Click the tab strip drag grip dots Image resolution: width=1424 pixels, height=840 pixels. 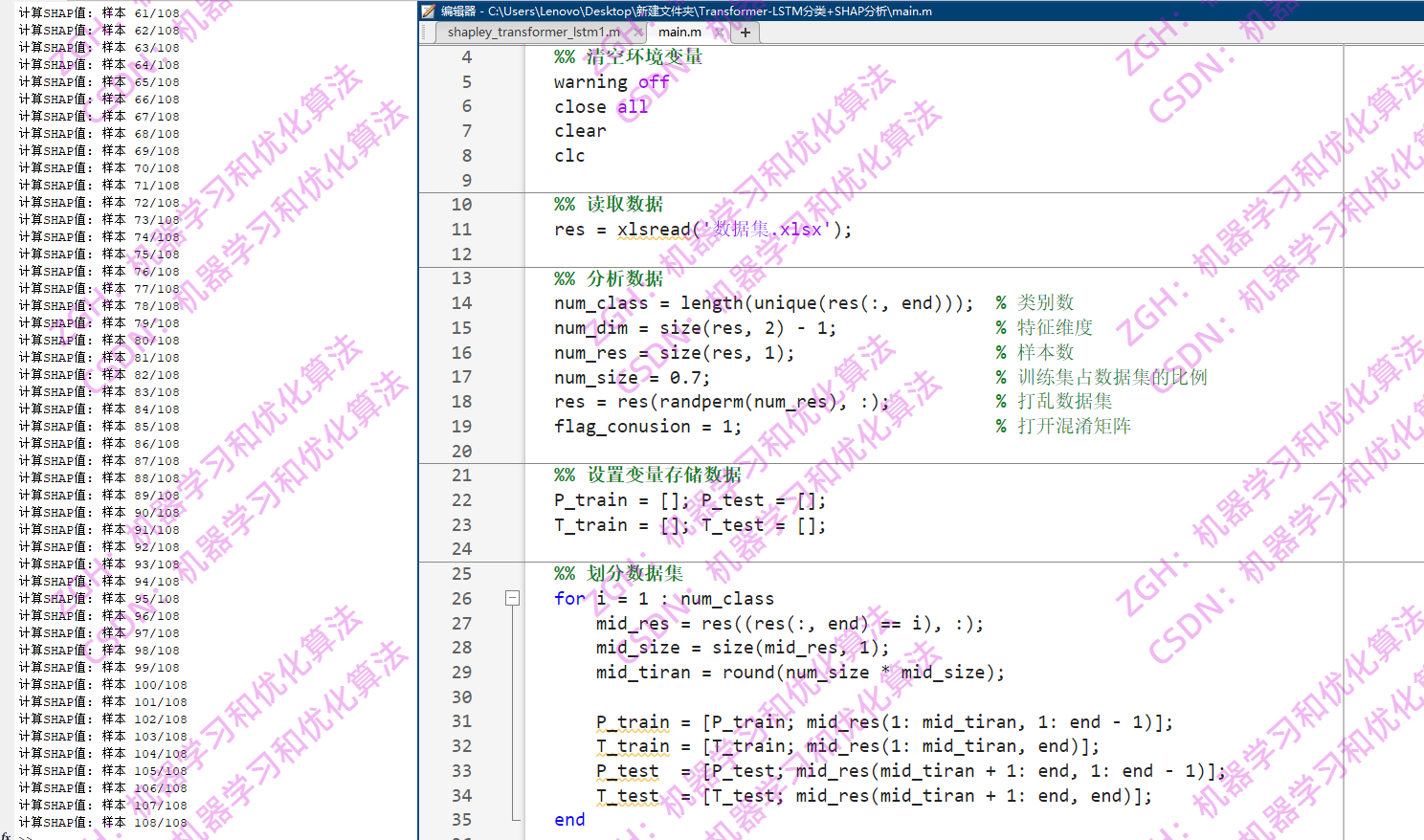(x=424, y=32)
